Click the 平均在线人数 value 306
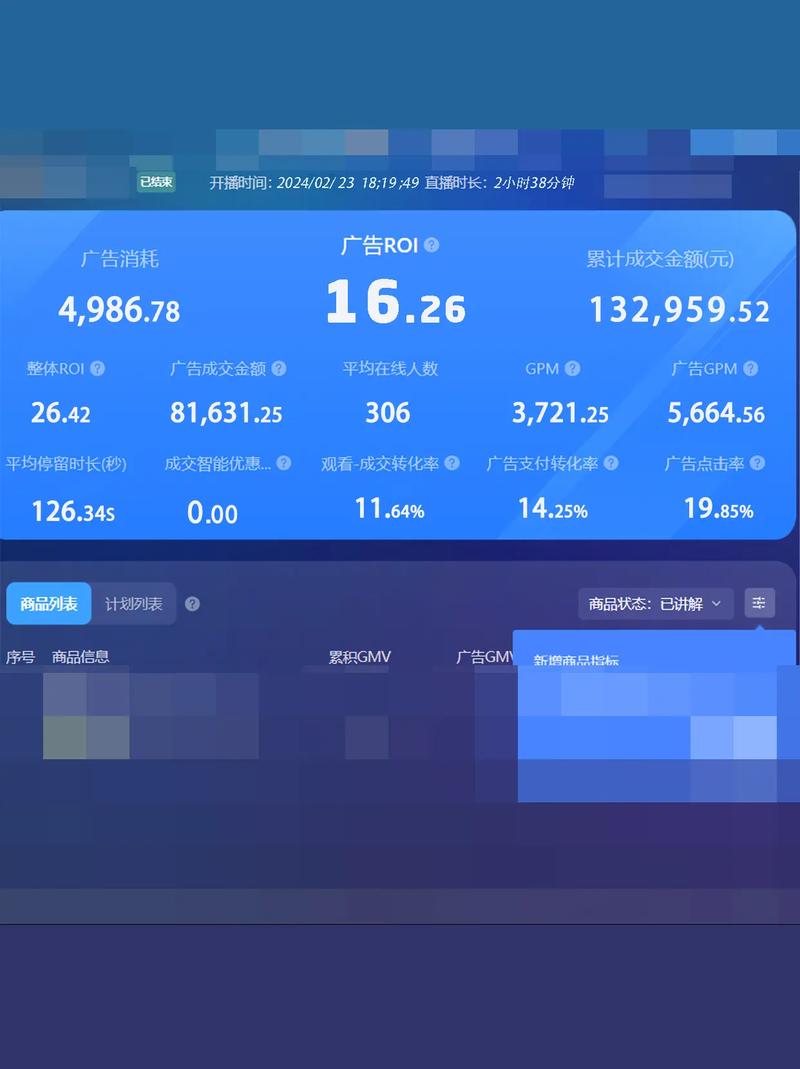Screen dimensions: 800x1069 point(387,413)
